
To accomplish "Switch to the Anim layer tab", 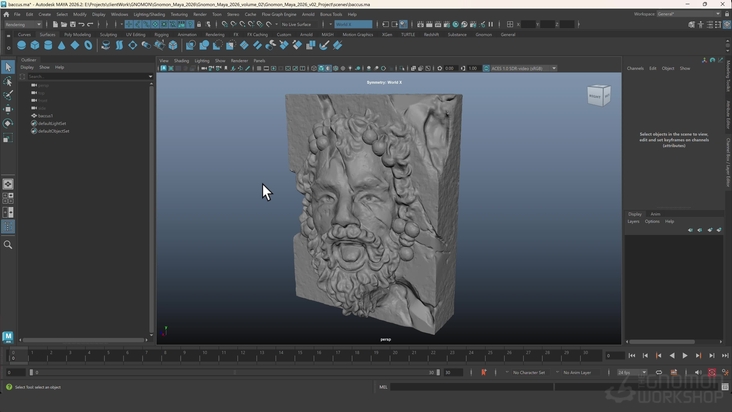I will 655,214.
